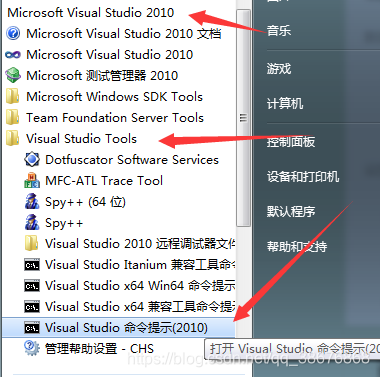
Task: Open 帮助和支持 in the right pane
Action: click(x=297, y=246)
